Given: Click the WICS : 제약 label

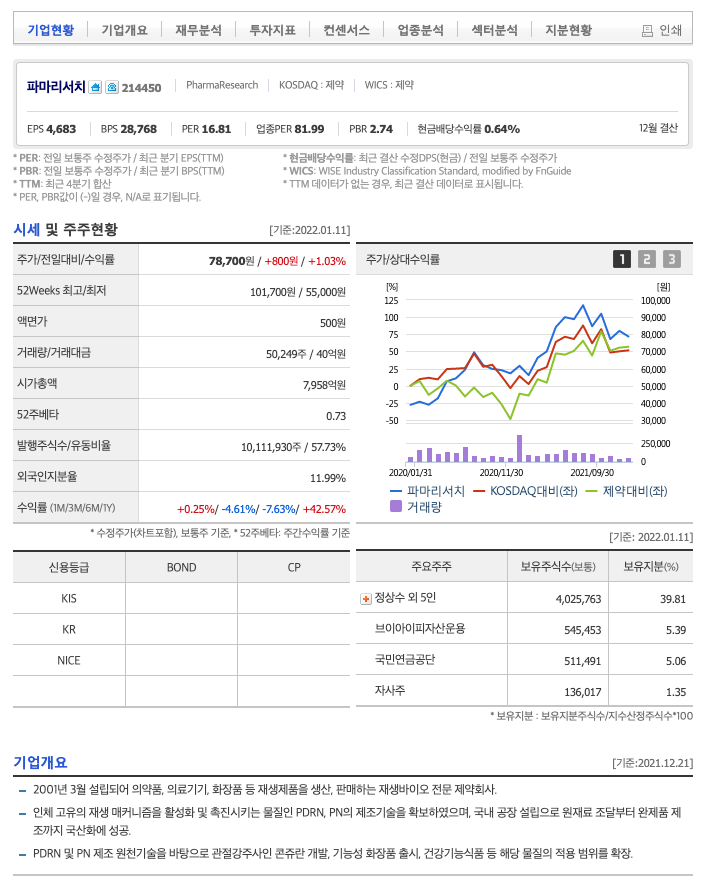Looking at the screenshot, I should coord(389,85).
